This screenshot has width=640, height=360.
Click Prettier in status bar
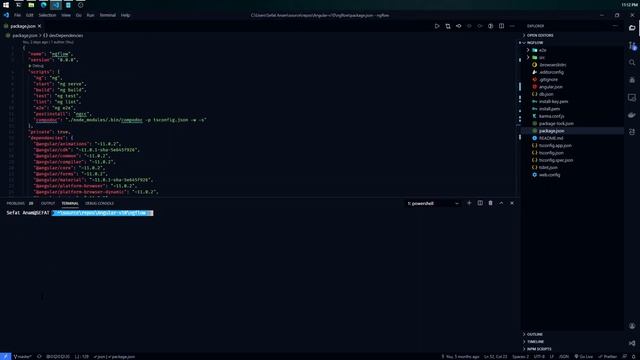pos(608,356)
